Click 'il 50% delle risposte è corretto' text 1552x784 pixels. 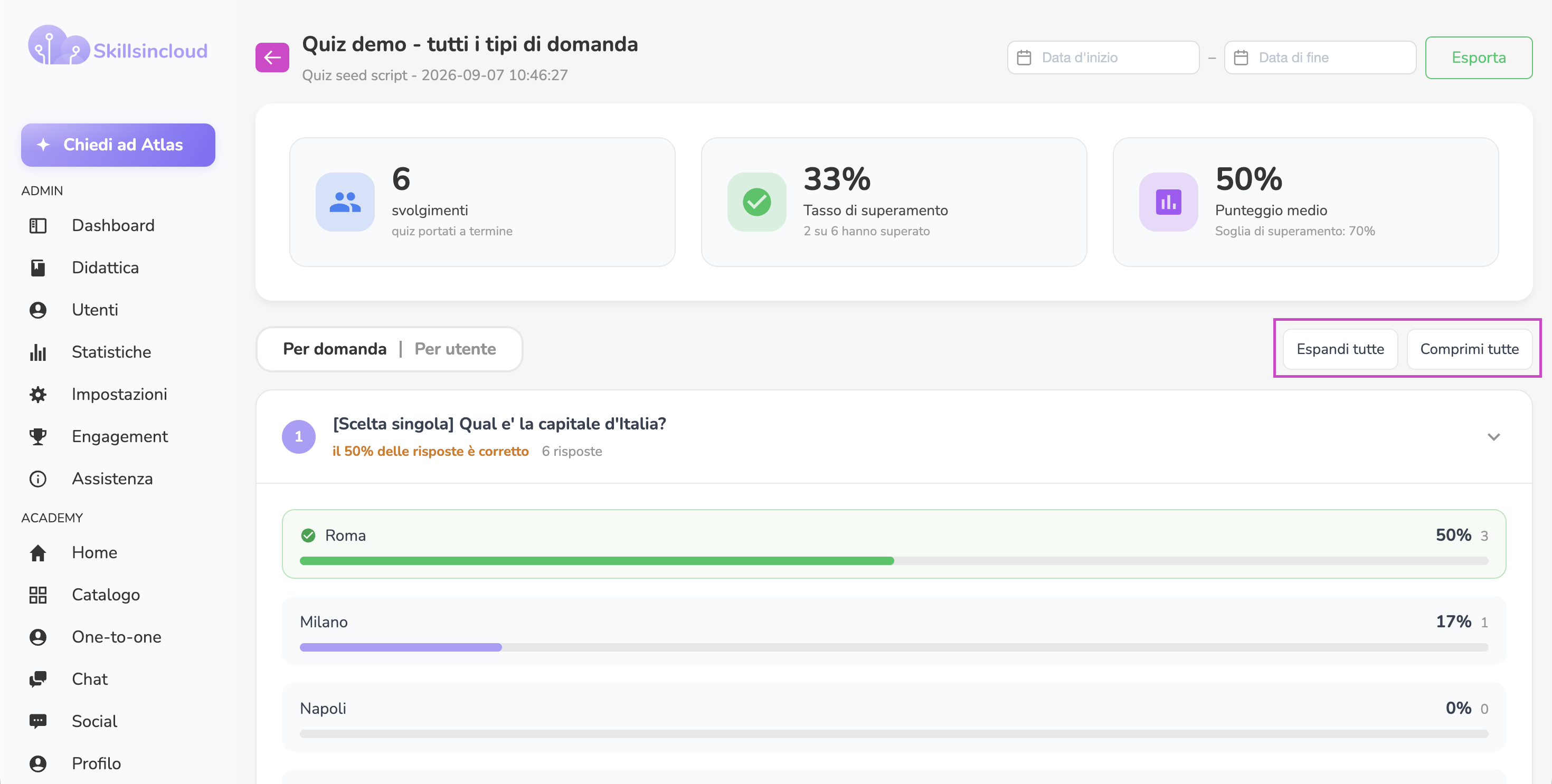430,451
